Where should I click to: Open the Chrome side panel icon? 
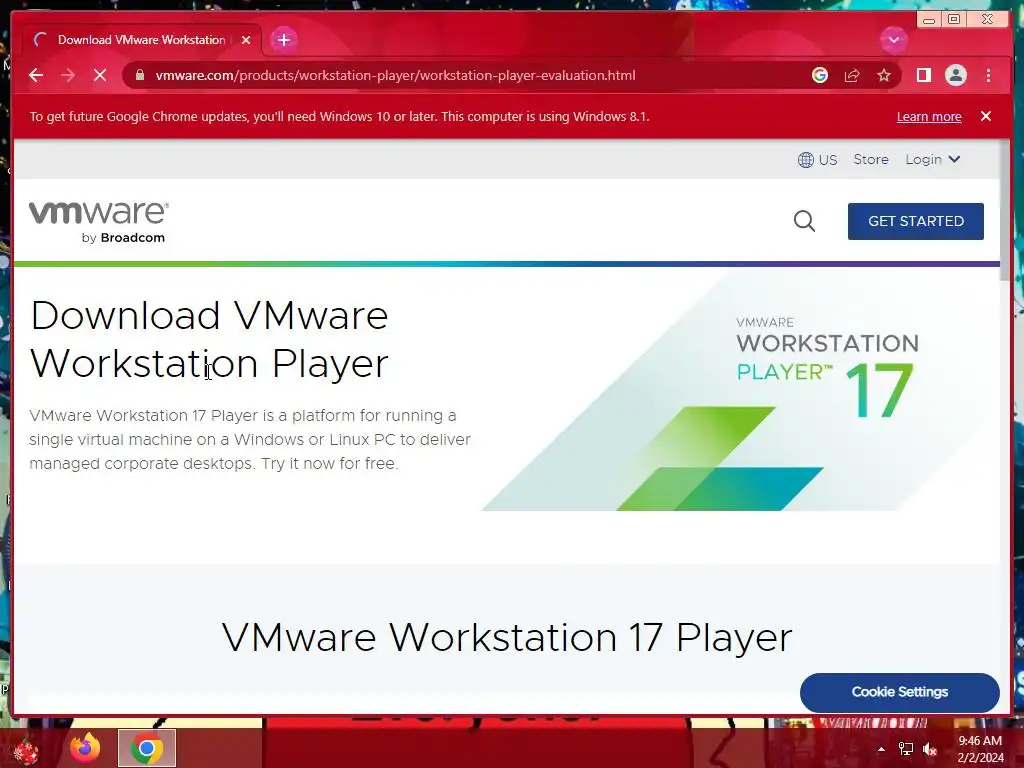tap(923, 75)
